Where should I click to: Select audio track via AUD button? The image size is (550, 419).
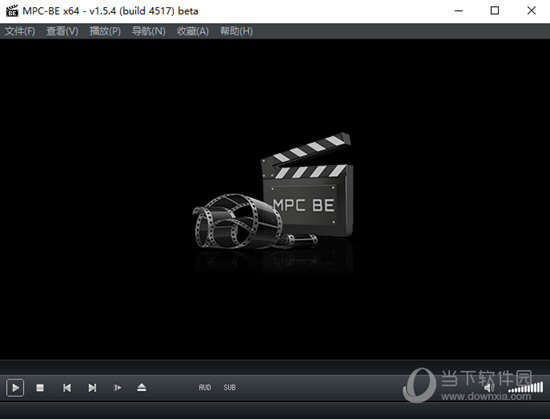205,387
